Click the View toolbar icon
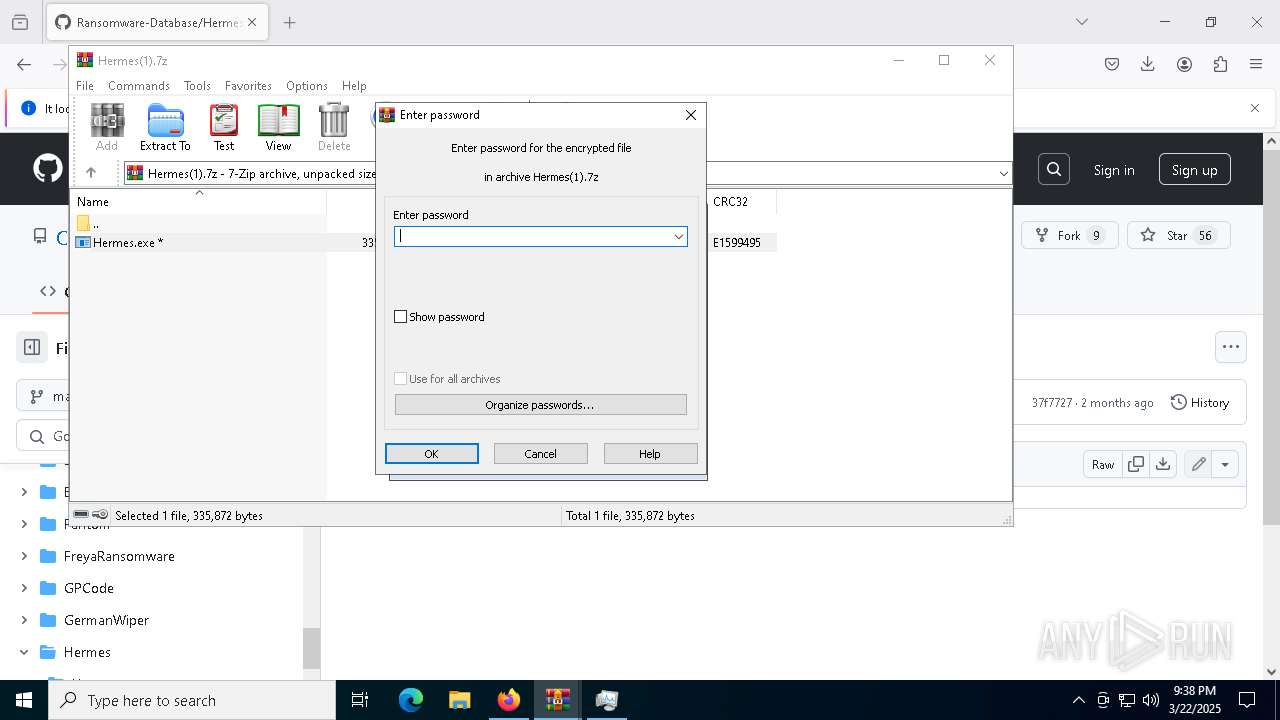 pyautogui.click(x=278, y=127)
